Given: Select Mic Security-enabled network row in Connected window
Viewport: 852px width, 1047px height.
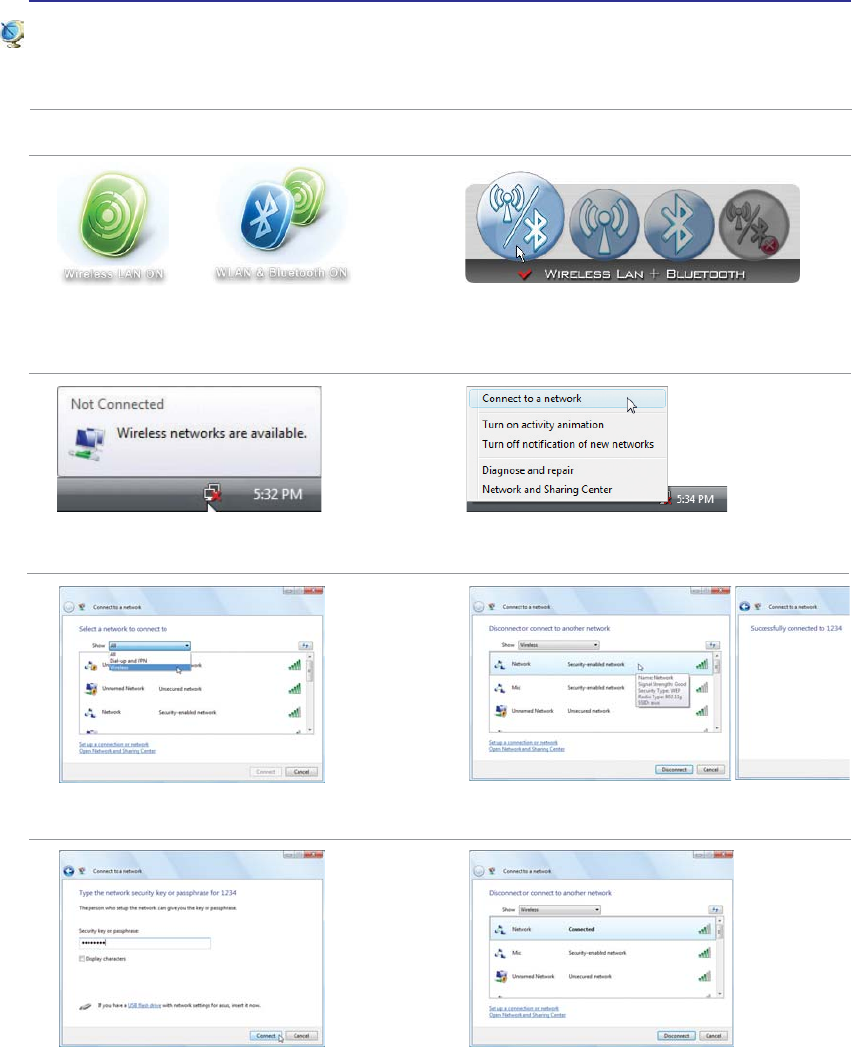Looking at the screenshot, I should pos(603,953).
